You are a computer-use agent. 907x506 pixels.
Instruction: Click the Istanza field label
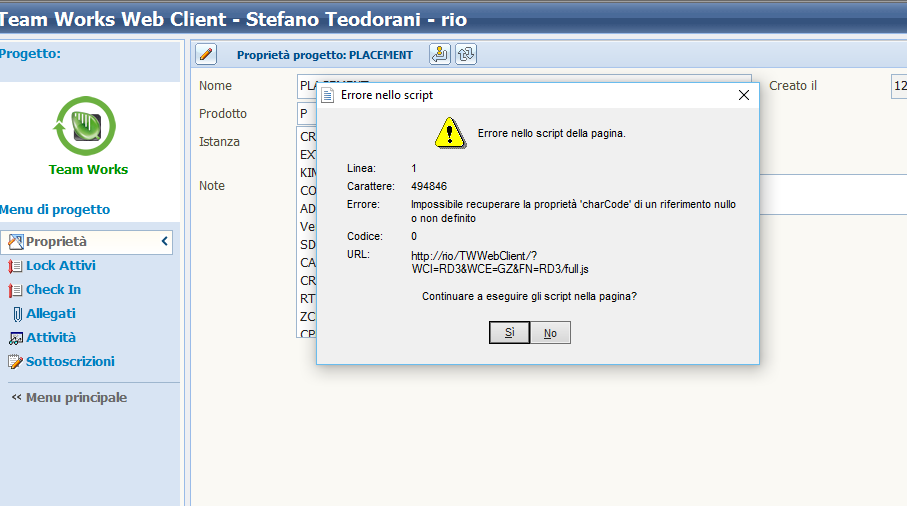click(x=219, y=142)
